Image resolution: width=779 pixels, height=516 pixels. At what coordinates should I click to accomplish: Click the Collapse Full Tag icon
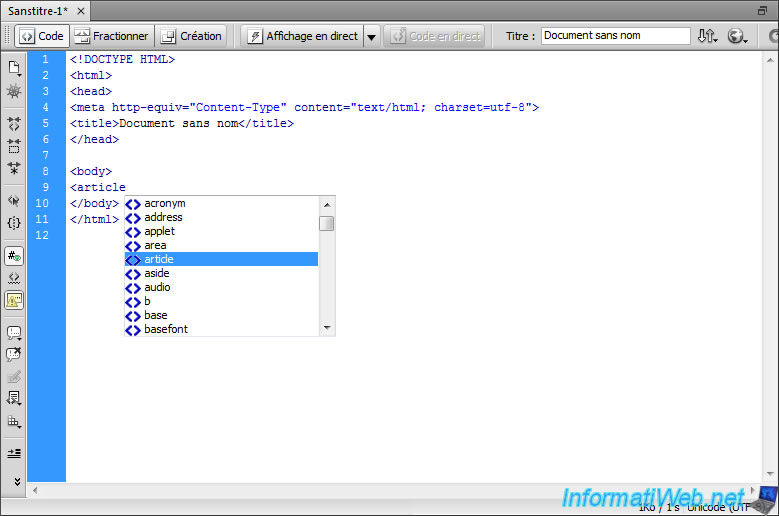(14, 124)
